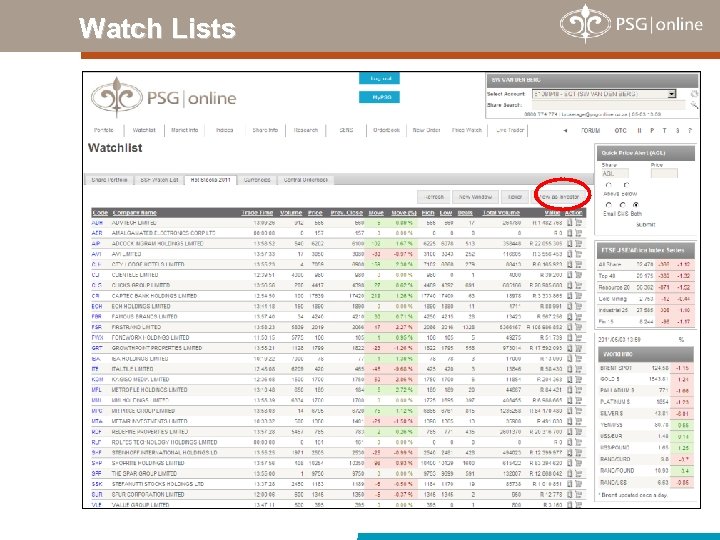Image resolution: width=720 pixels, height=540 pixels.
Task: Click the Top 40 index row
Action: (x=645, y=276)
